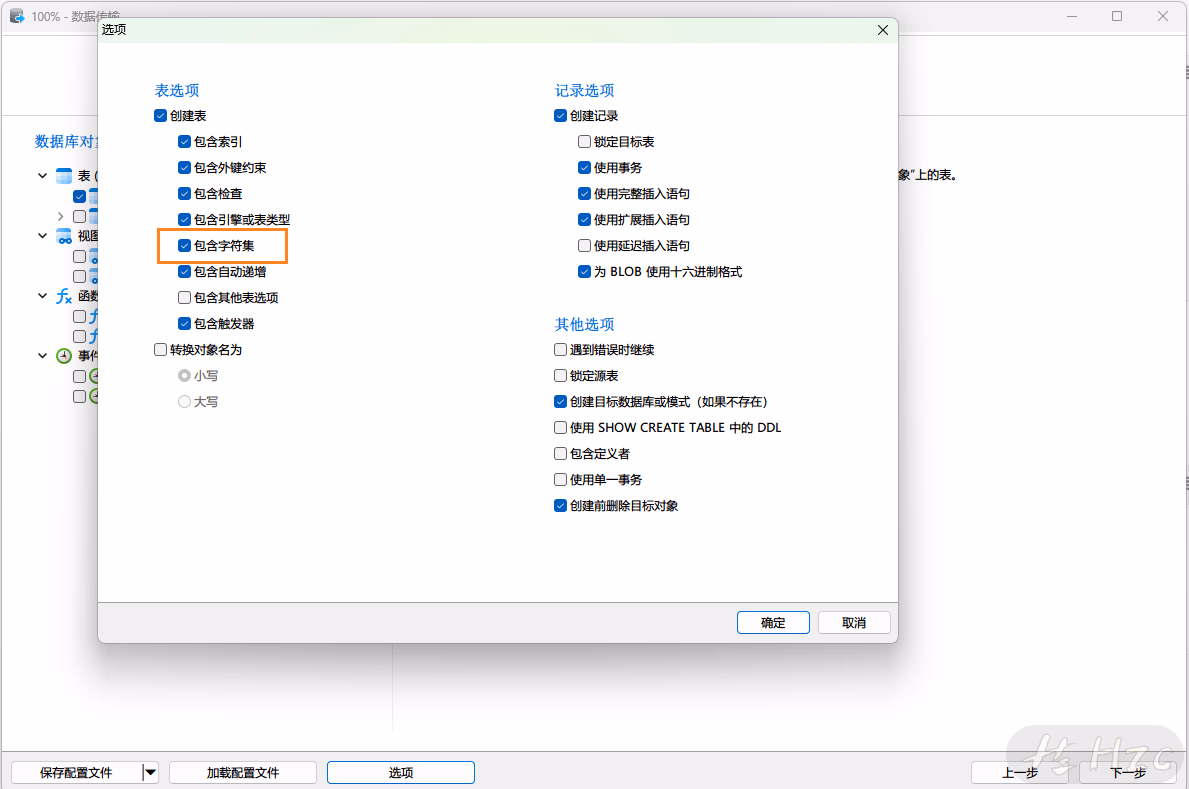Toggle 创建前删除目标对象 checkbox
Image resolution: width=1189 pixels, height=789 pixels.
(560, 505)
